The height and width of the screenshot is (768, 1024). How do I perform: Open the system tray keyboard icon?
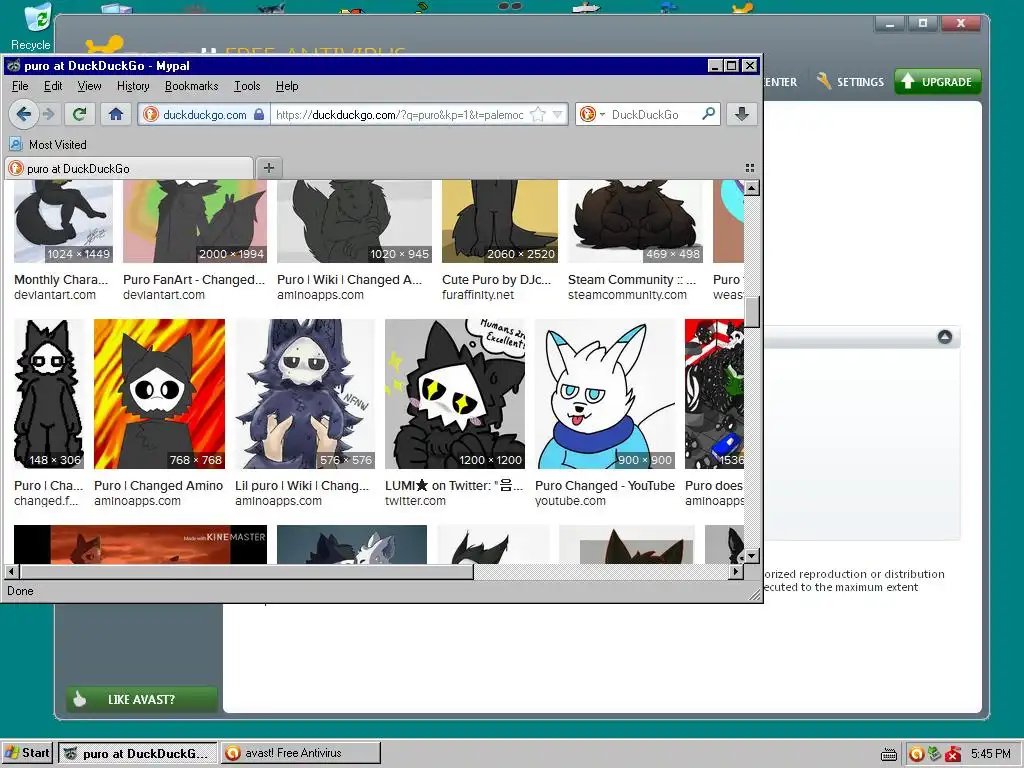click(889, 754)
